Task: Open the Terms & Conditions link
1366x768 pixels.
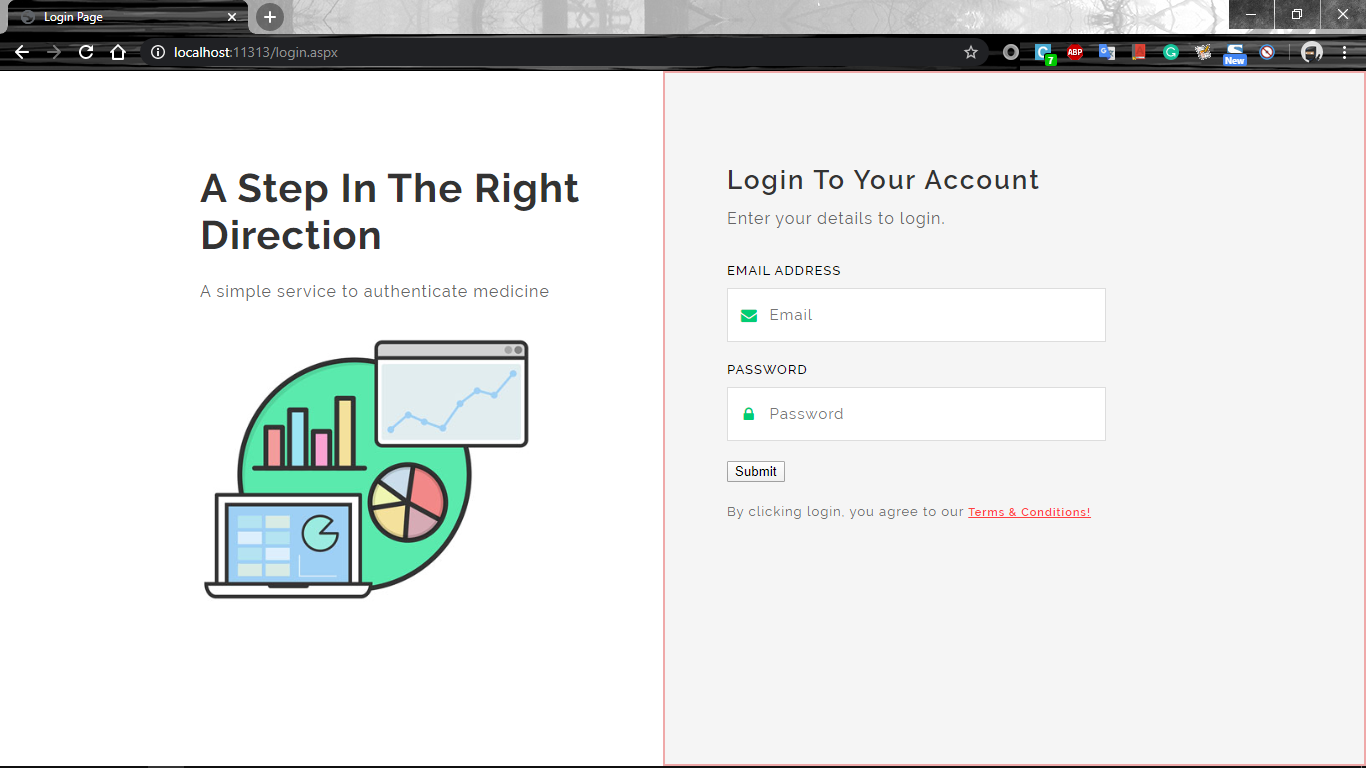Action: 1029,512
